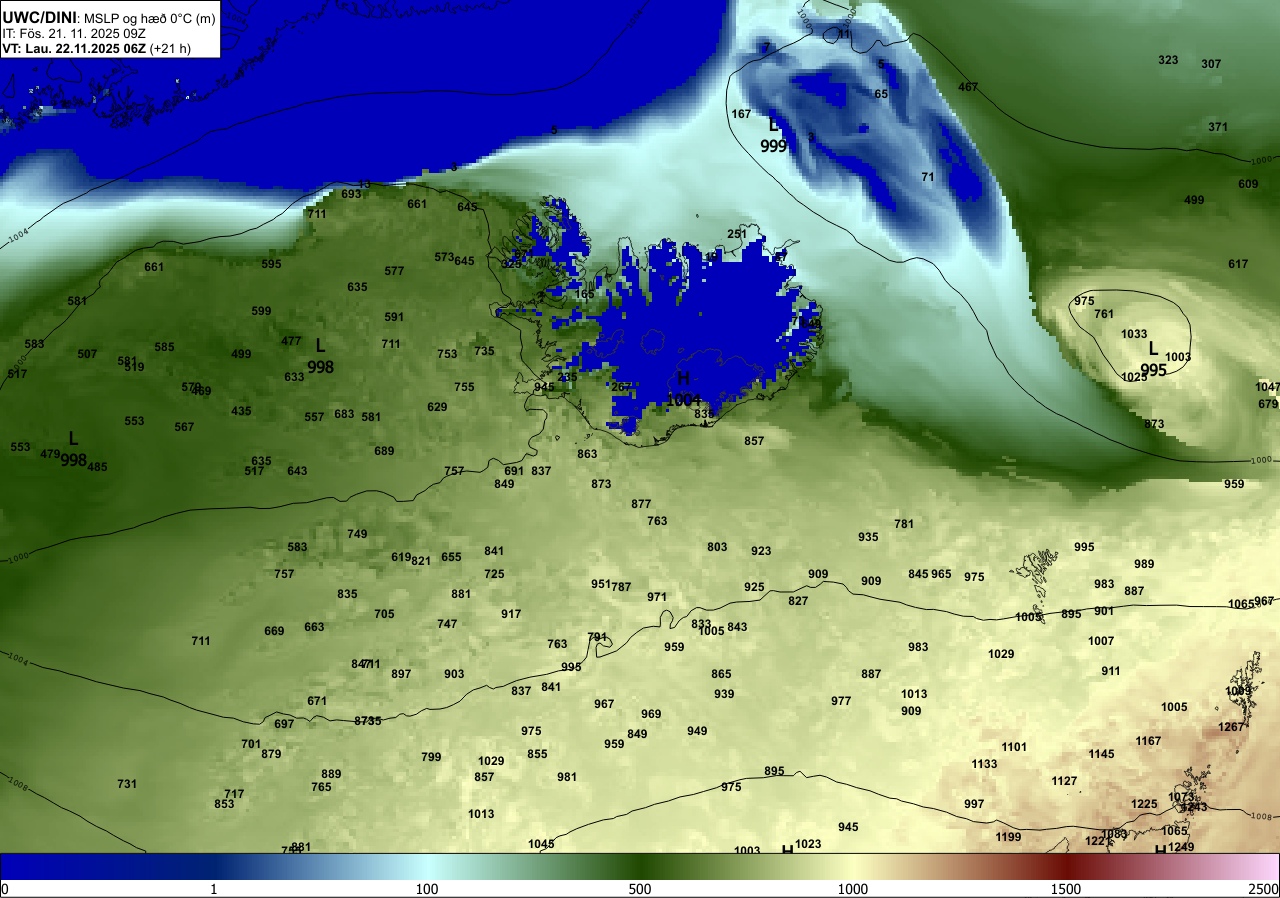Viewport: 1280px width, 898px height.
Task: Click the height value 595
Action: coord(271,264)
